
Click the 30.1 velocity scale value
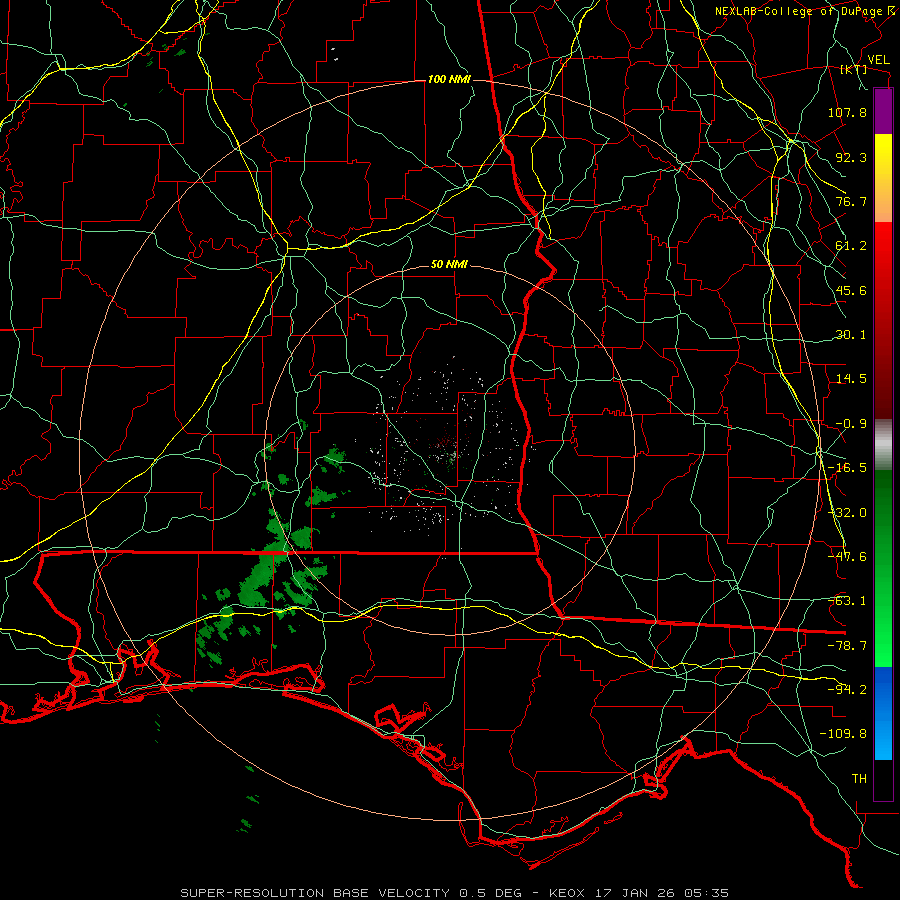click(x=851, y=335)
